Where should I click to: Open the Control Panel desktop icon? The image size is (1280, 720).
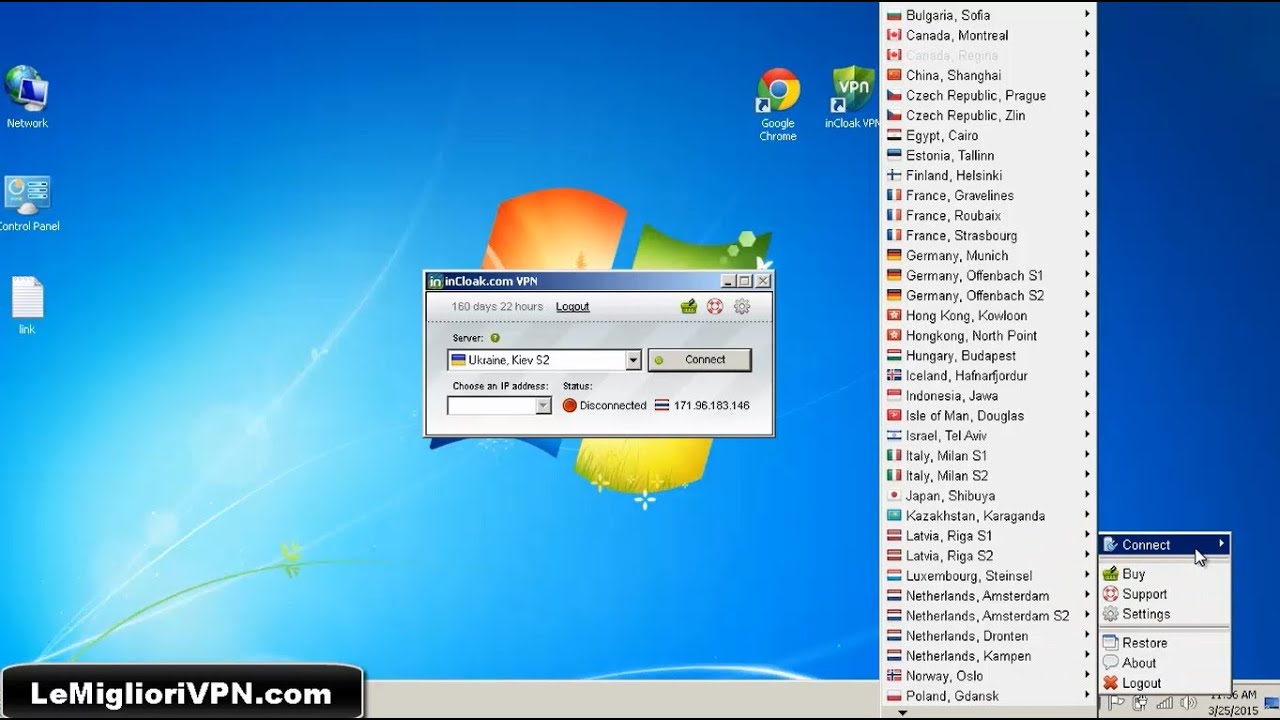(27, 204)
